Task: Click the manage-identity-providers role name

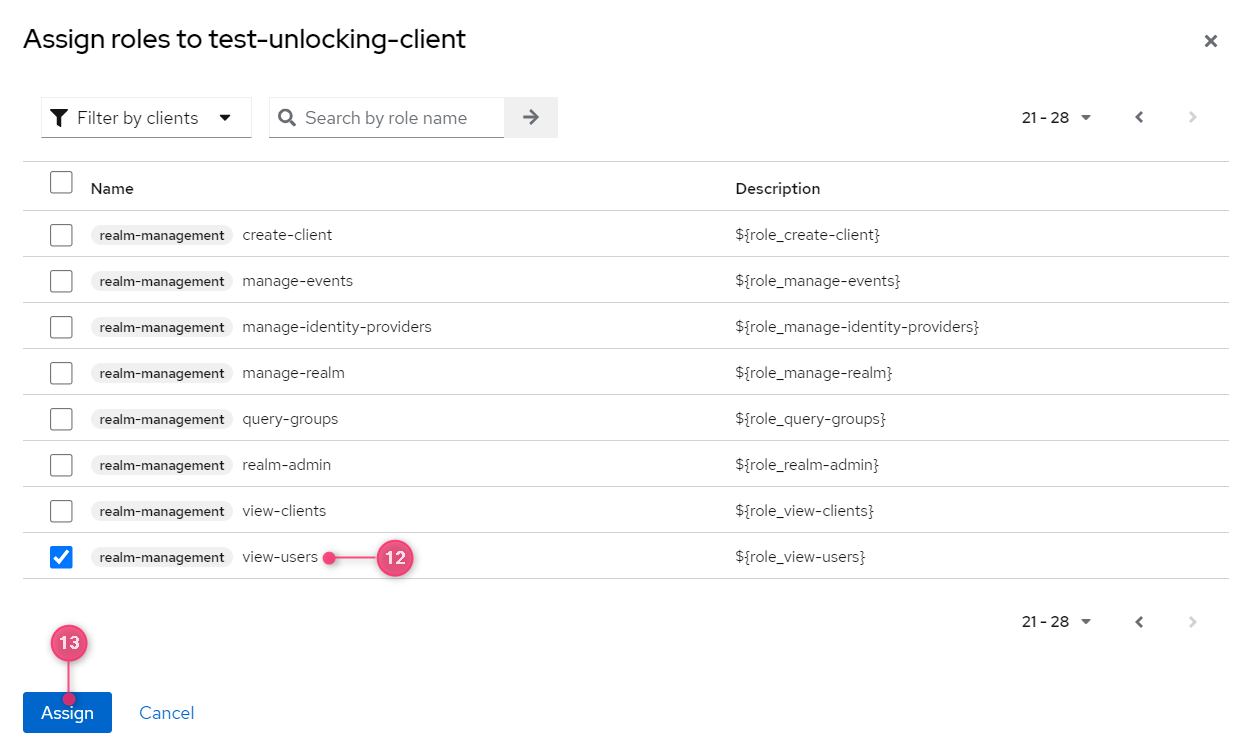Action: [x=337, y=327]
